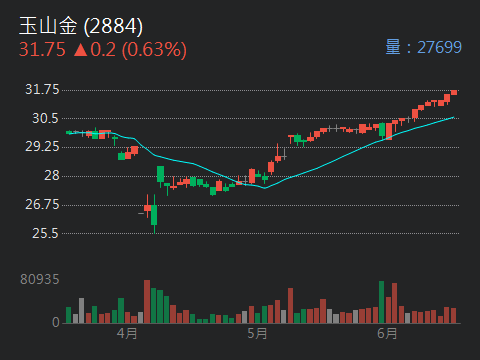Viewport: 480px width, 360px height.
Task: Click the tall green volume bar near 6月
Action: (x=382, y=302)
